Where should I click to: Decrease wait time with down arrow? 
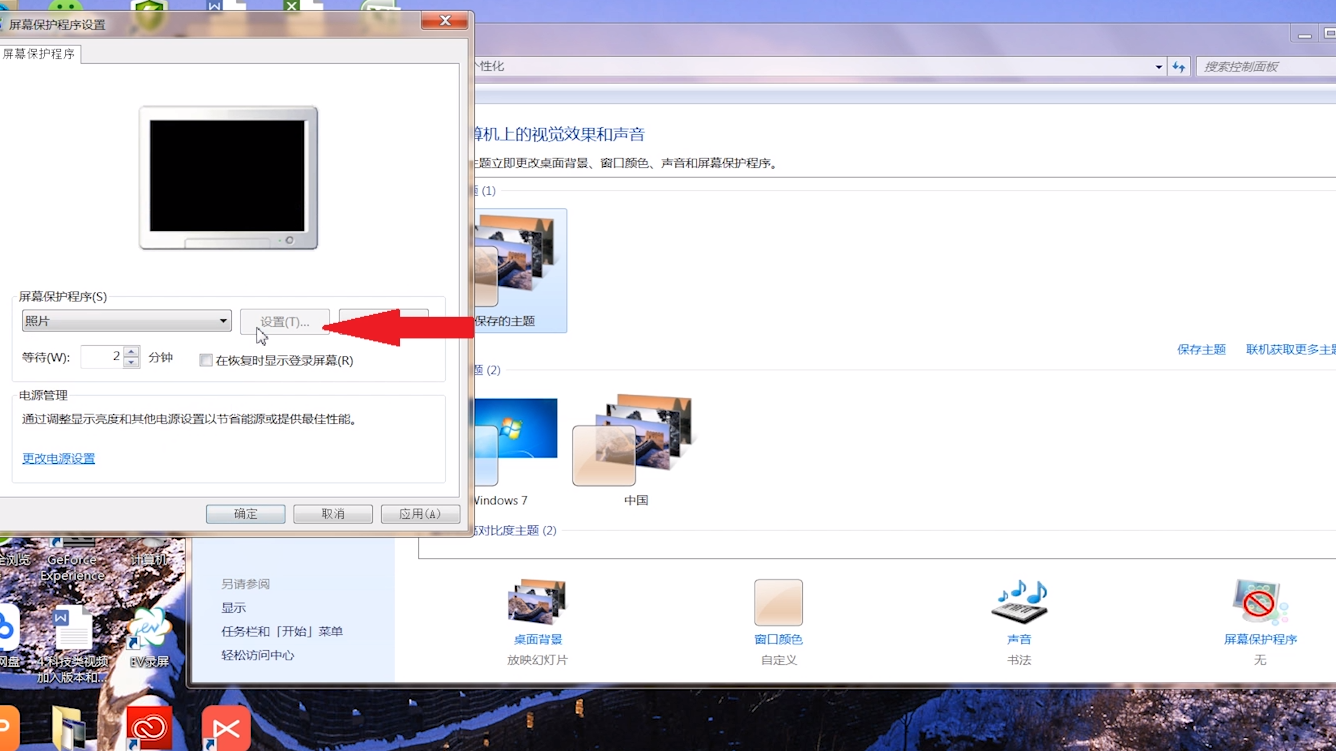[x=131, y=363]
